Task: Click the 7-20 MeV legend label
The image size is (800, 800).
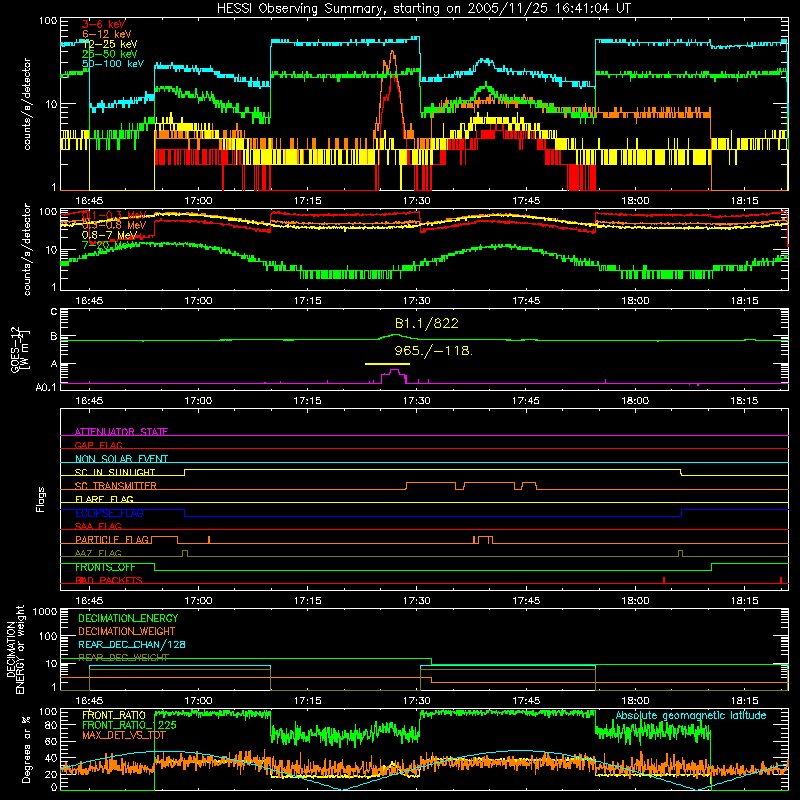Action: point(108,245)
